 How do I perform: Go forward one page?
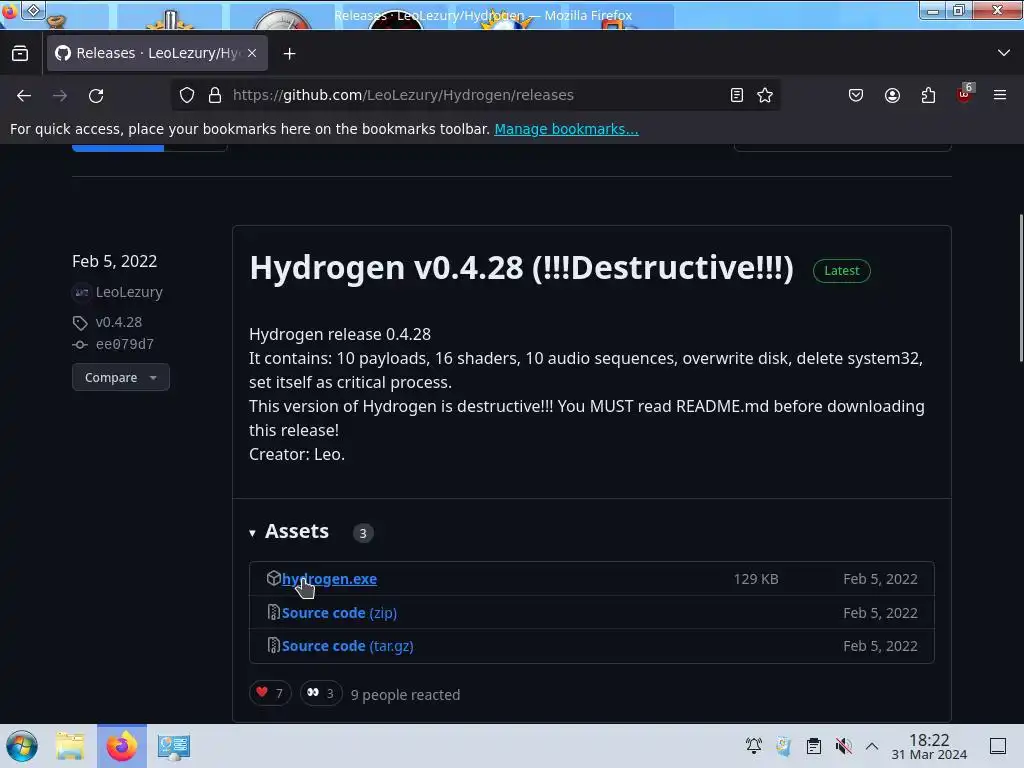60,95
